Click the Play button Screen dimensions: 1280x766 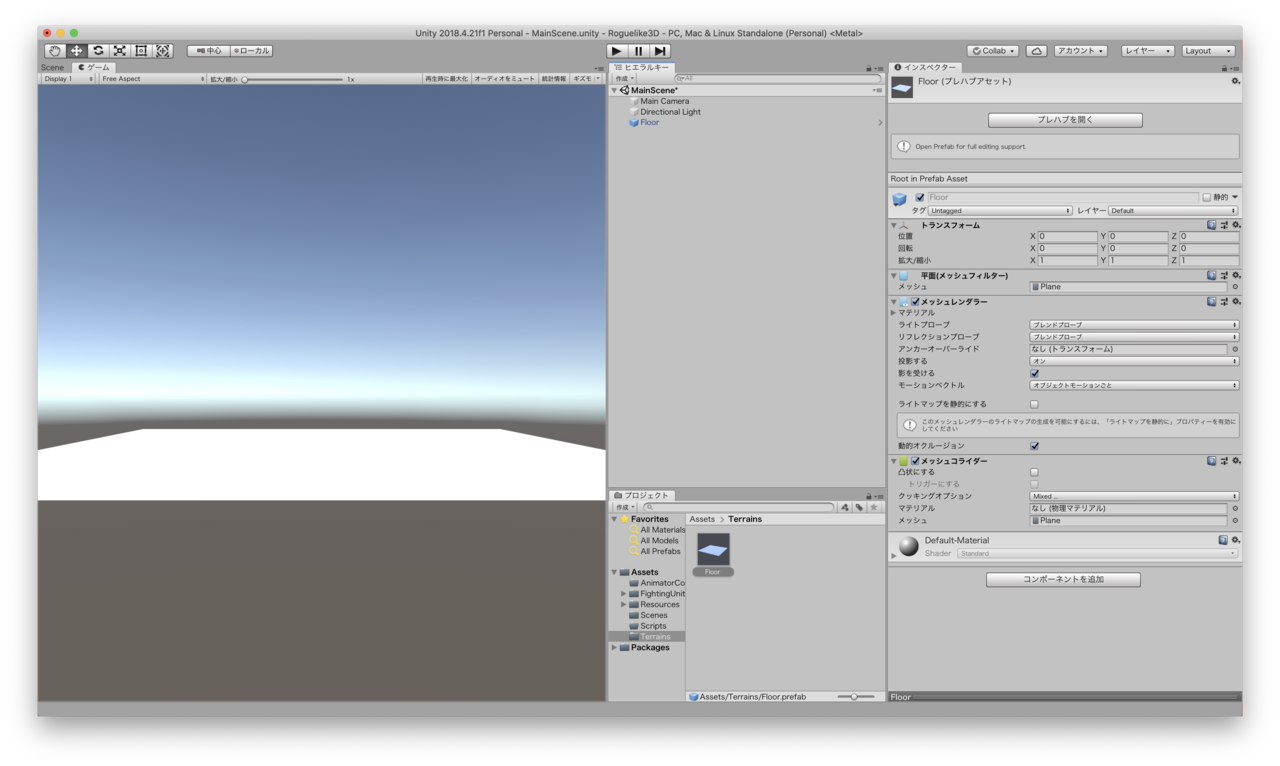pyautogui.click(x=617, y=51)
